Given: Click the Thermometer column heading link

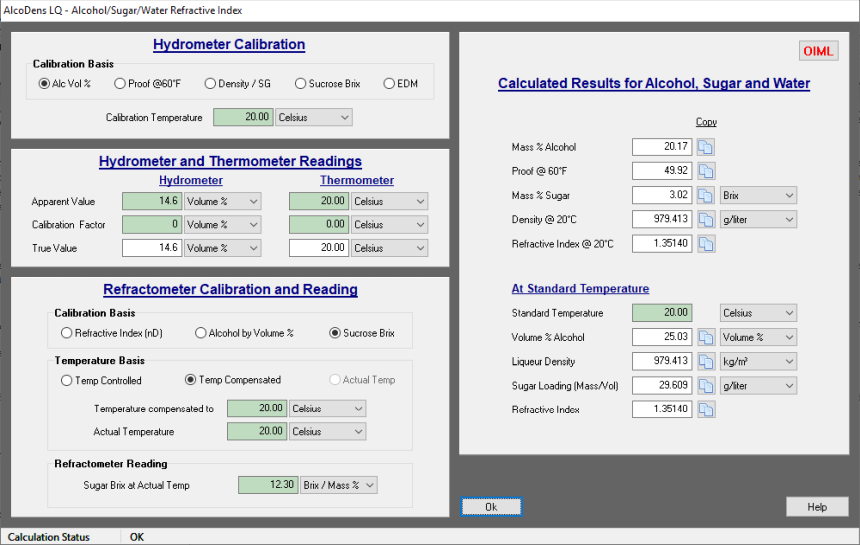Looking at the screenshot, I should (357, 180).
